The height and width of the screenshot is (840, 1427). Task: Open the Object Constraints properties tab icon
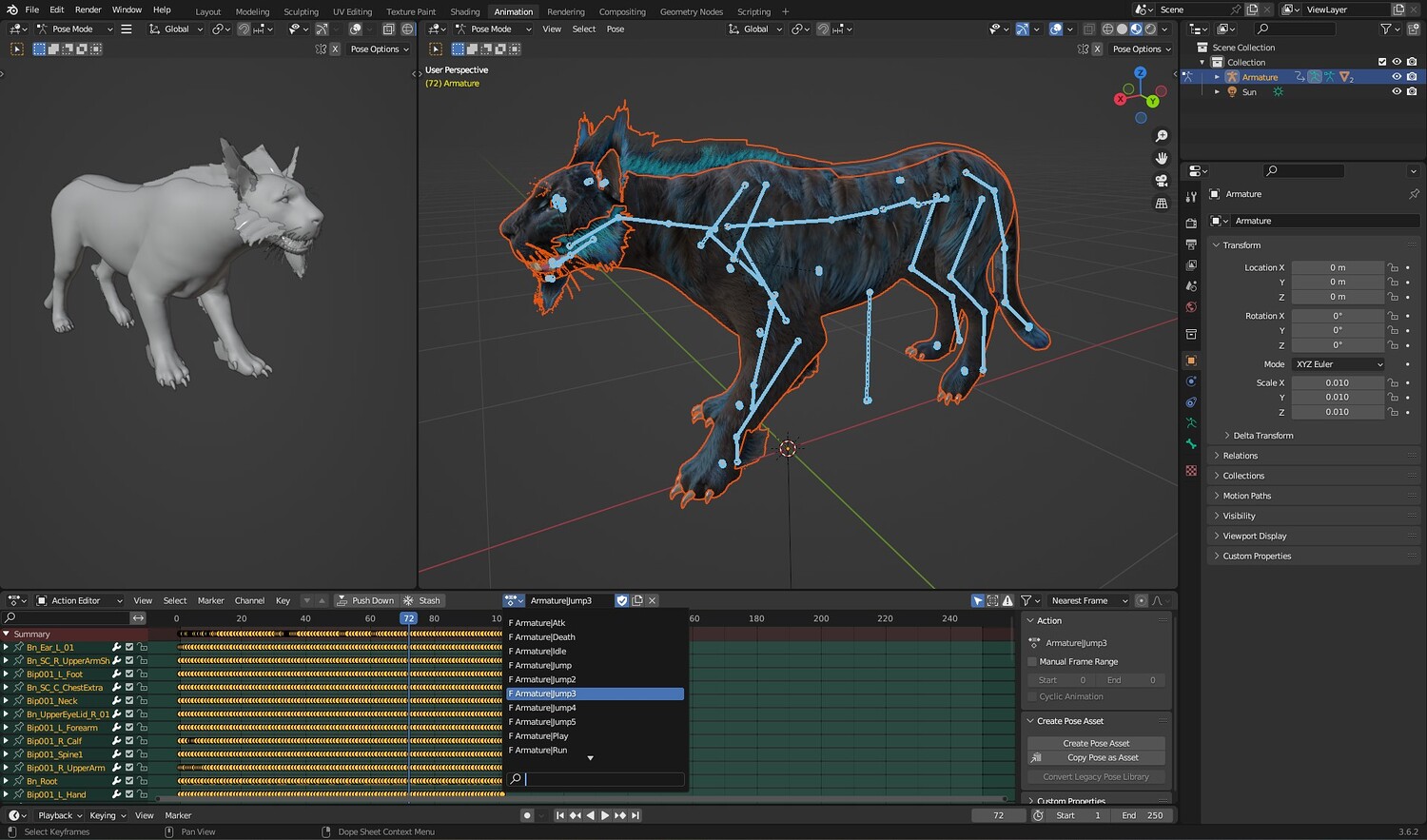point(1191,402)
